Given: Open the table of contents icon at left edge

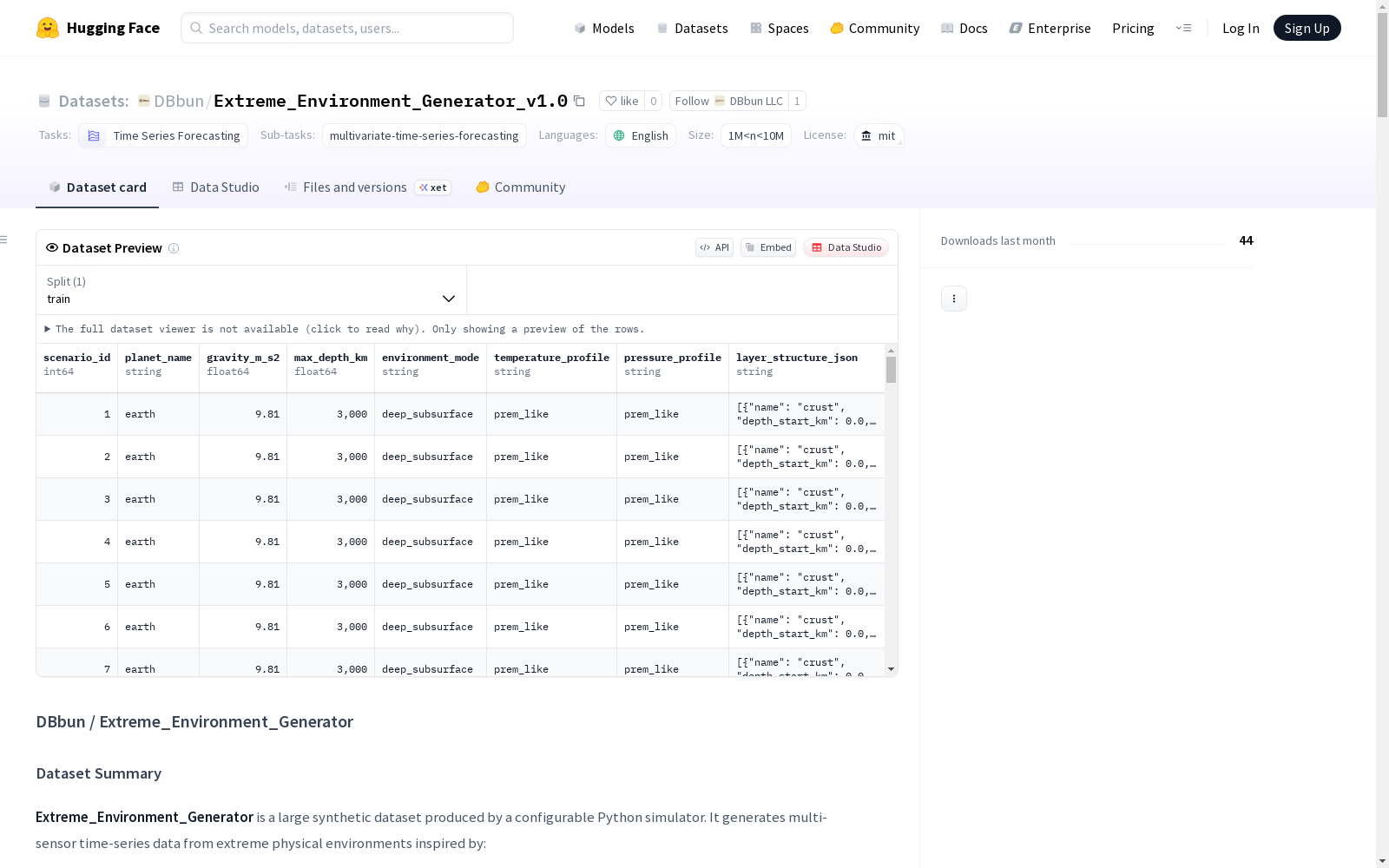Looking at the screenshot, I should [3, 240].
